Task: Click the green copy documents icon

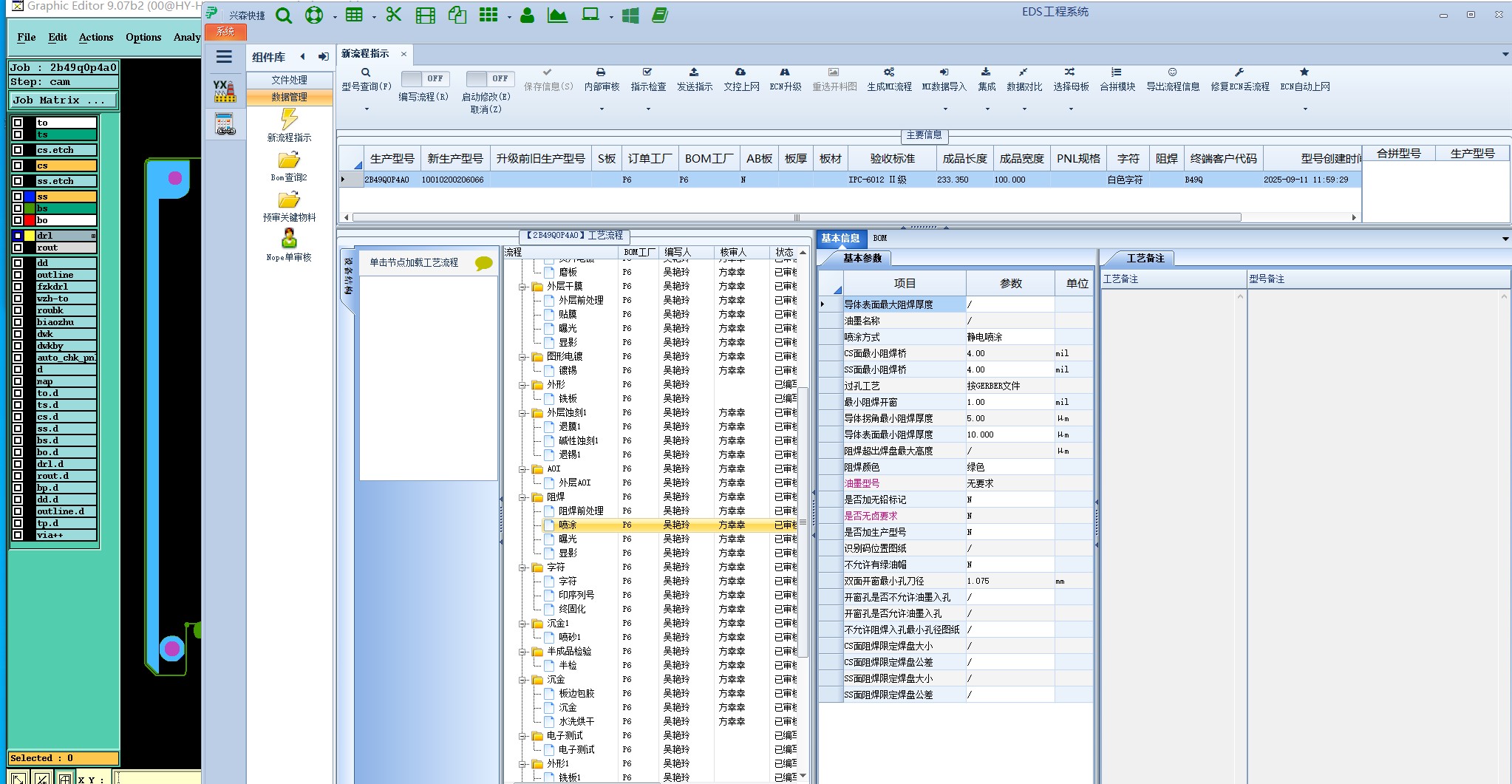Action: click(457, 16)
